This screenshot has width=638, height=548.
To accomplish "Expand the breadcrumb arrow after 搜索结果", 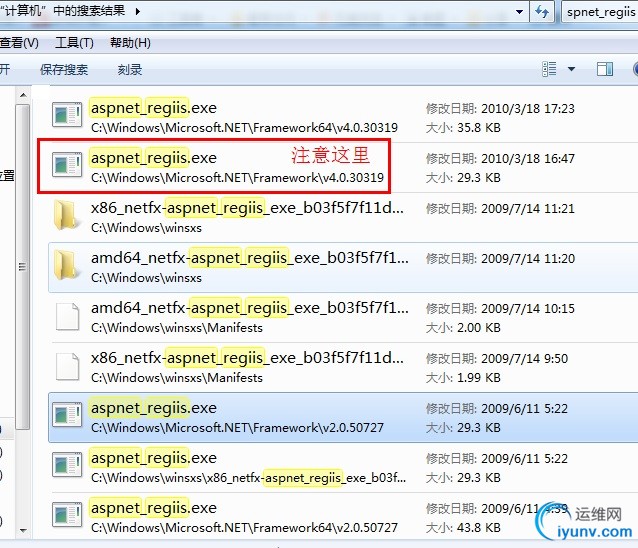I will pos(138,11).
